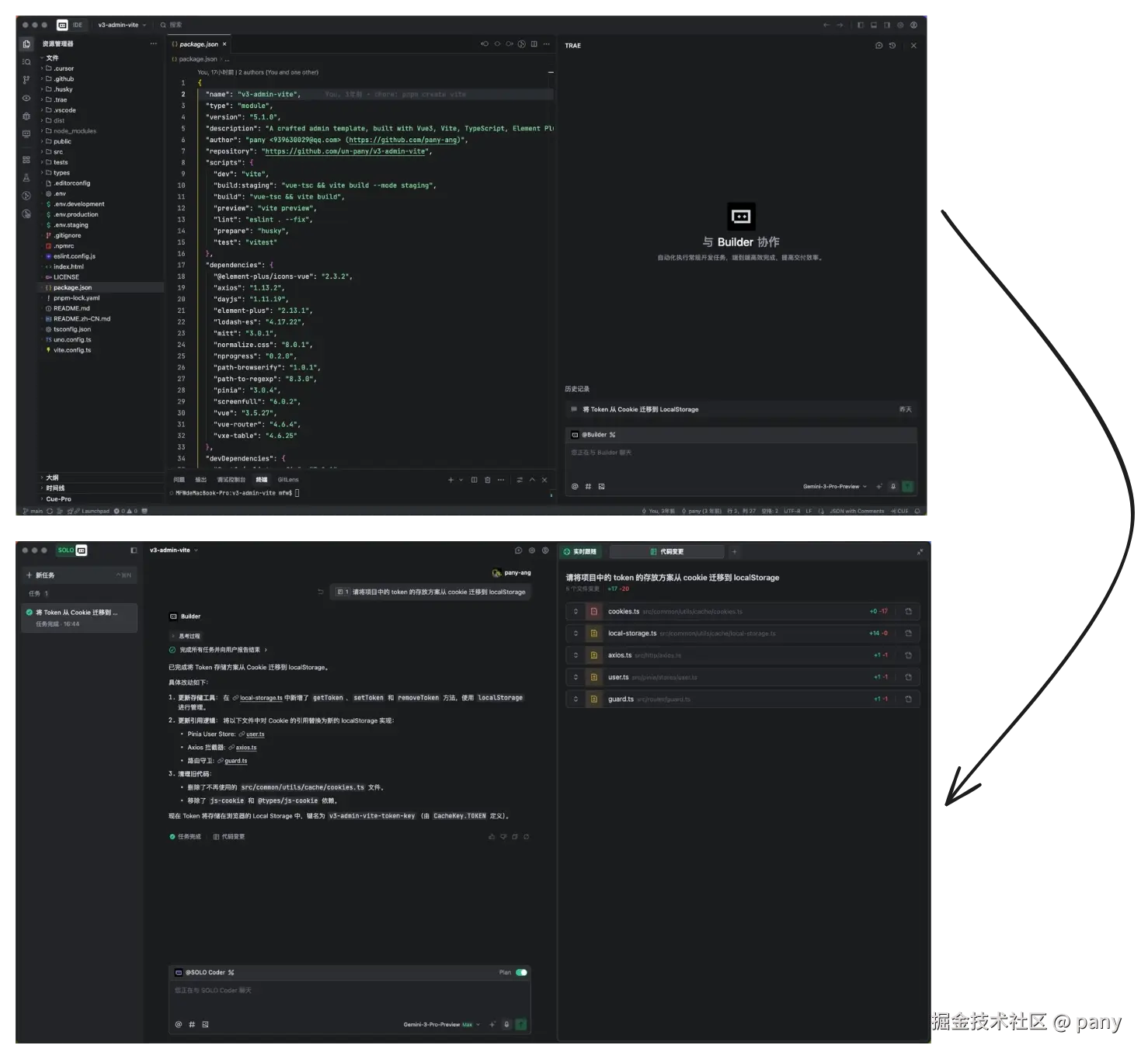Open the Explorer view in IDE activity bar
The height and width of the screenshot is (1059, 1148).
coord(26,44)
